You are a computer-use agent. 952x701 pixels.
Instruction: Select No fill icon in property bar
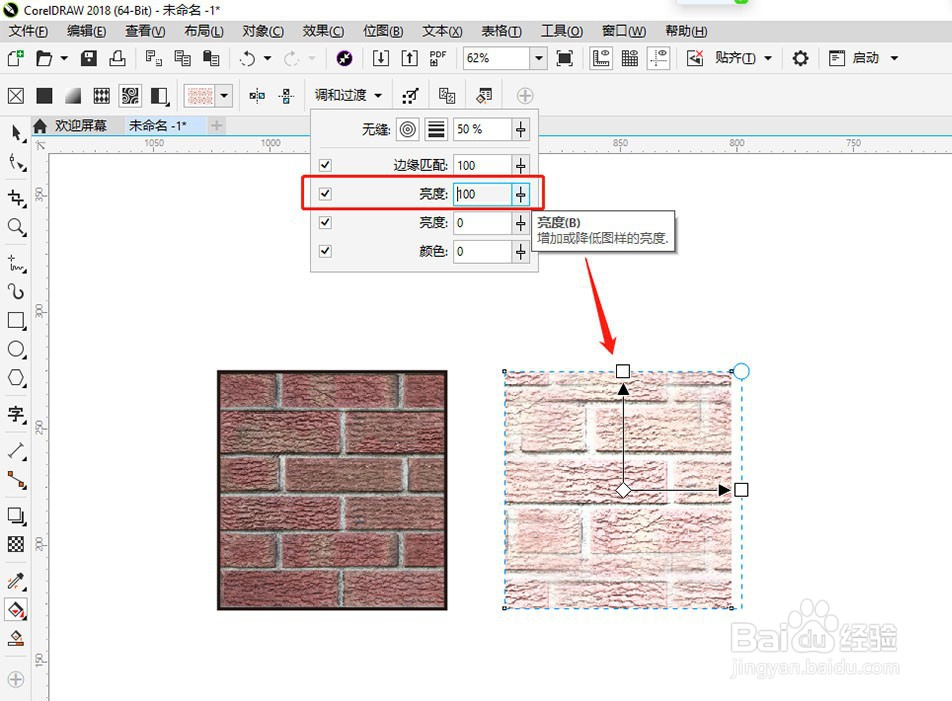[16, 96]
